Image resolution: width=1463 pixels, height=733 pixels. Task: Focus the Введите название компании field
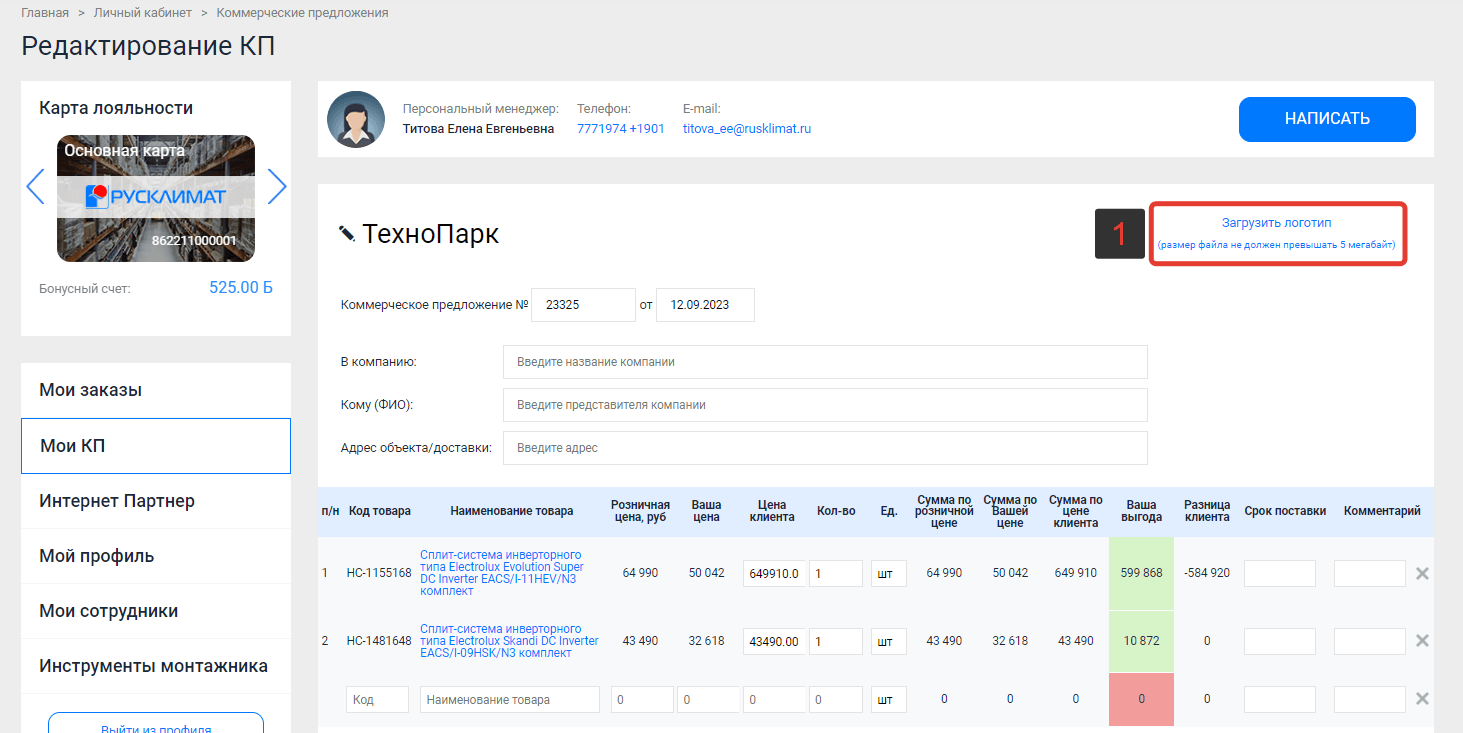[x=825, y=362]
